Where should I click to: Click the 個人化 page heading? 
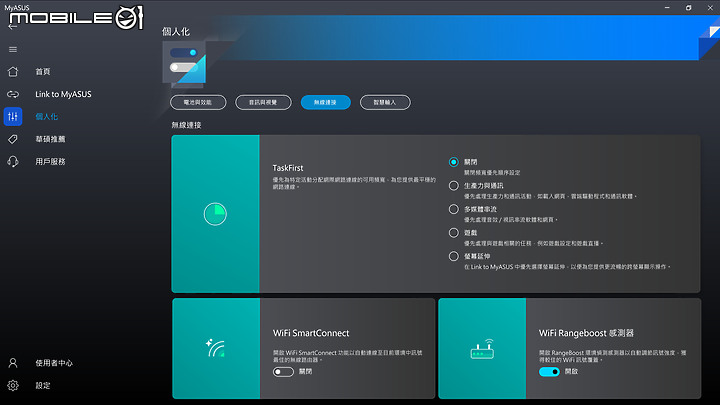click(176, 32)
